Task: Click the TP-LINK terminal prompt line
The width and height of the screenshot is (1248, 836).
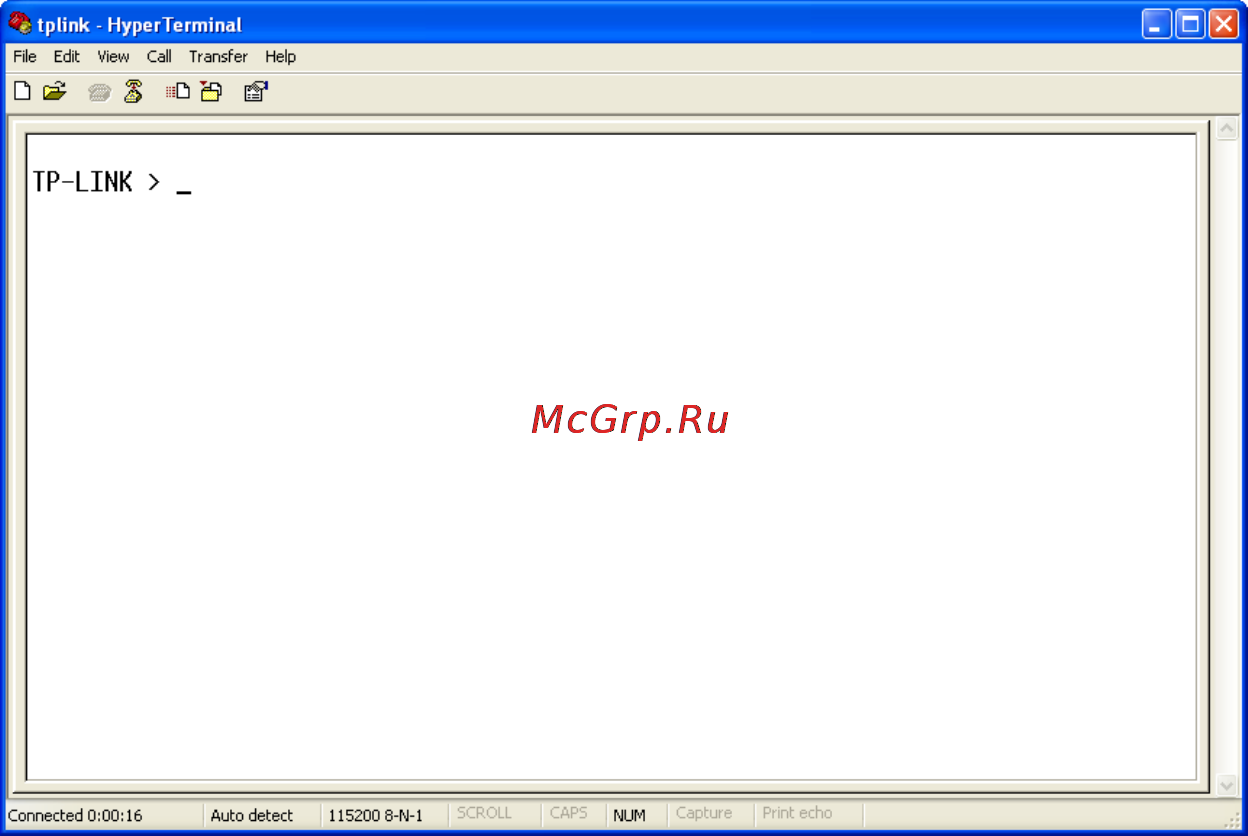Action: point(112,182)
